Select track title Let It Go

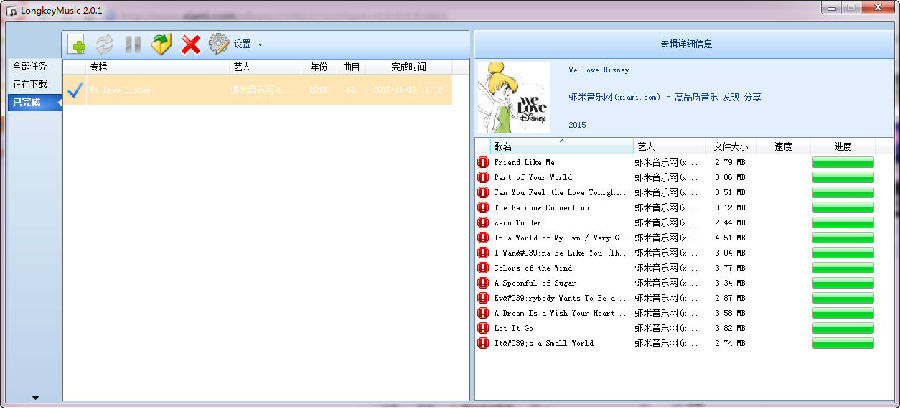tap(513, 328)
